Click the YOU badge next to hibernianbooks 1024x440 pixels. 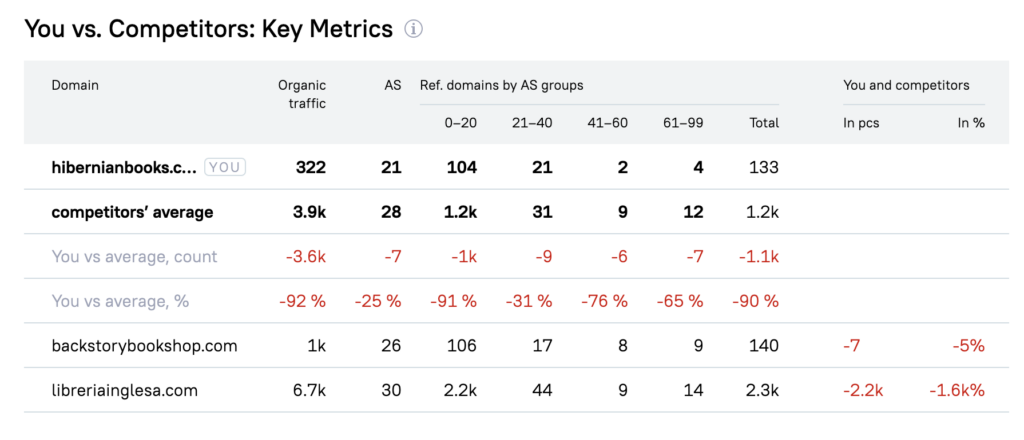point(225,167)
